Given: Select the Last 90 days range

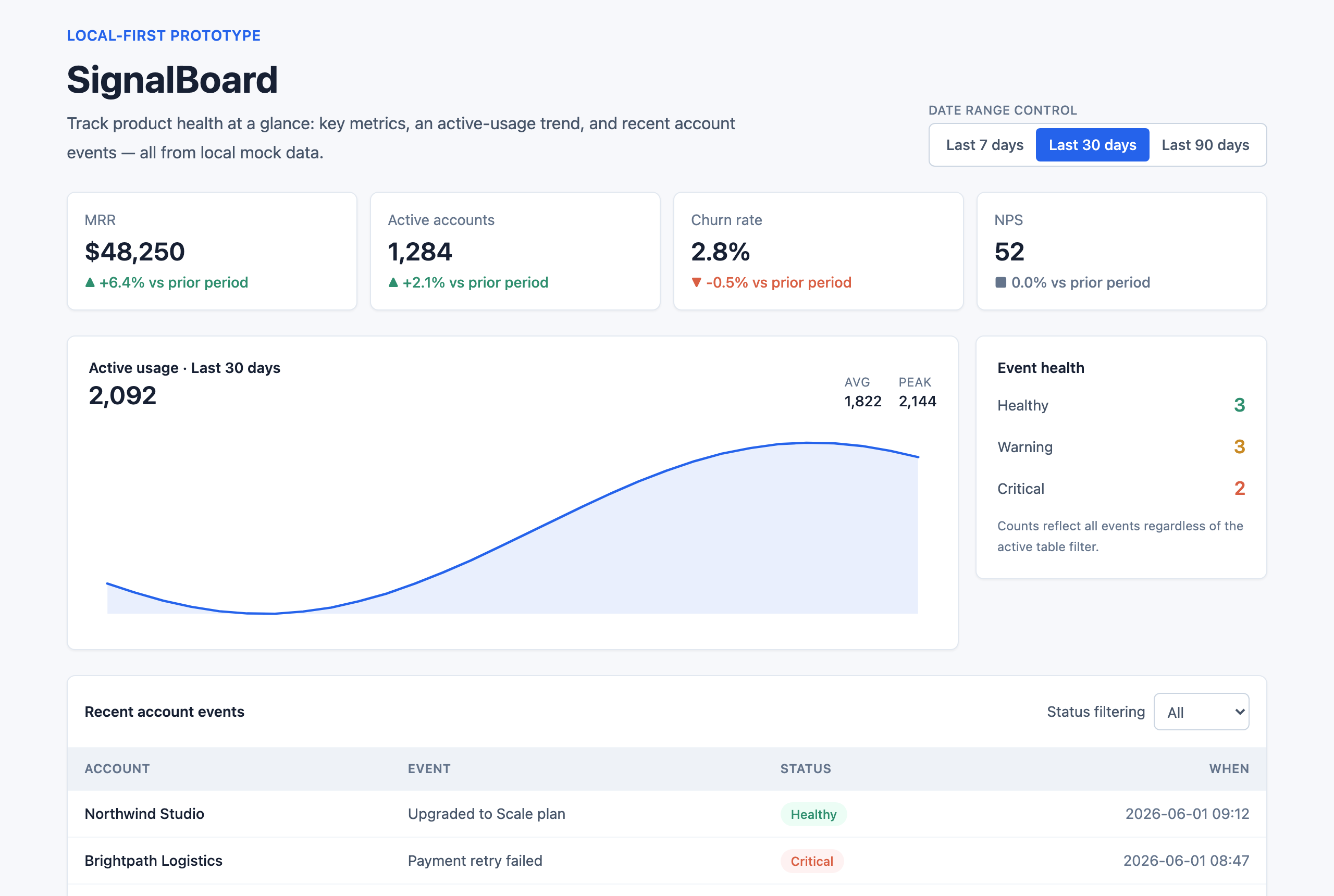Looking at the screenshot, I should (1205, 145).
